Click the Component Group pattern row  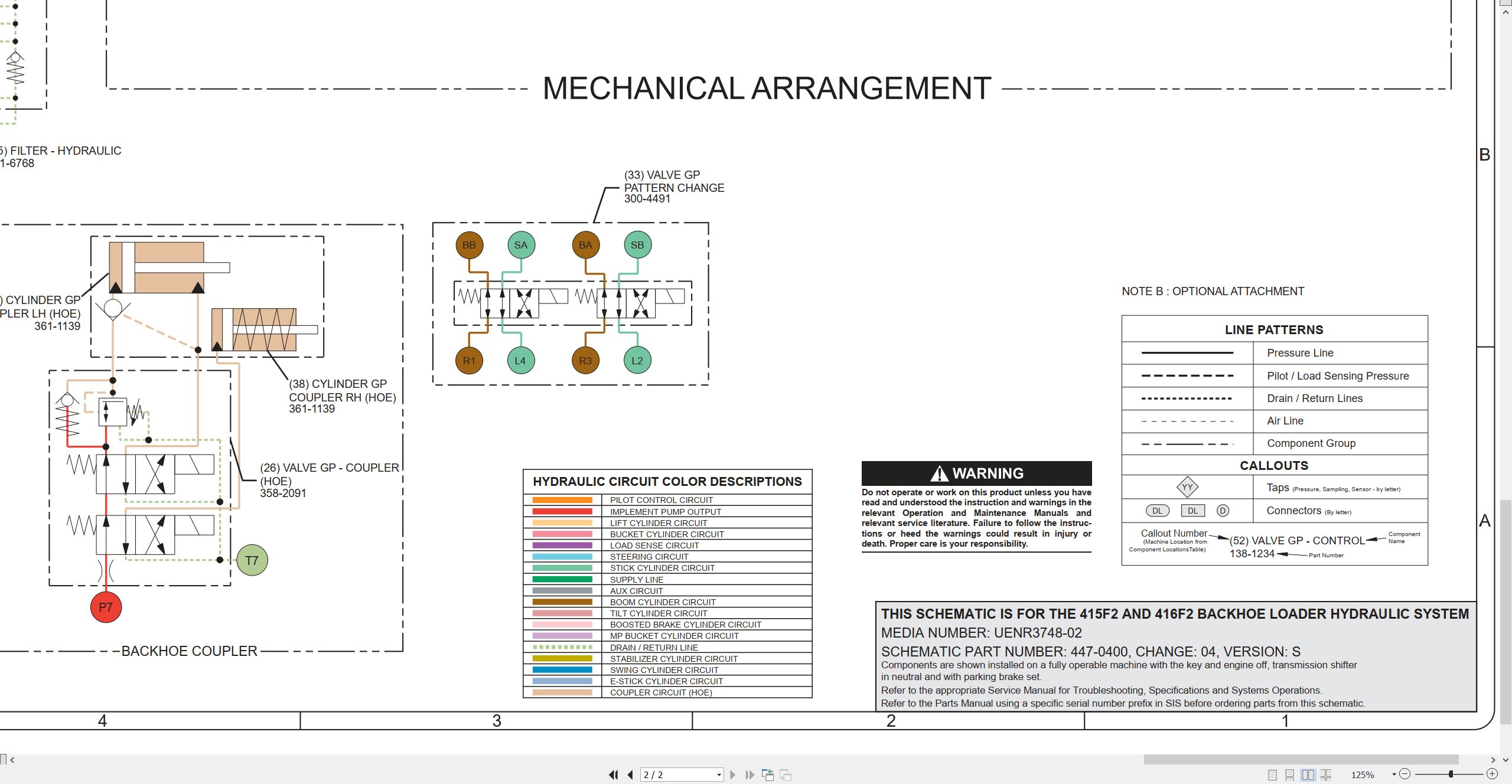1275,443
